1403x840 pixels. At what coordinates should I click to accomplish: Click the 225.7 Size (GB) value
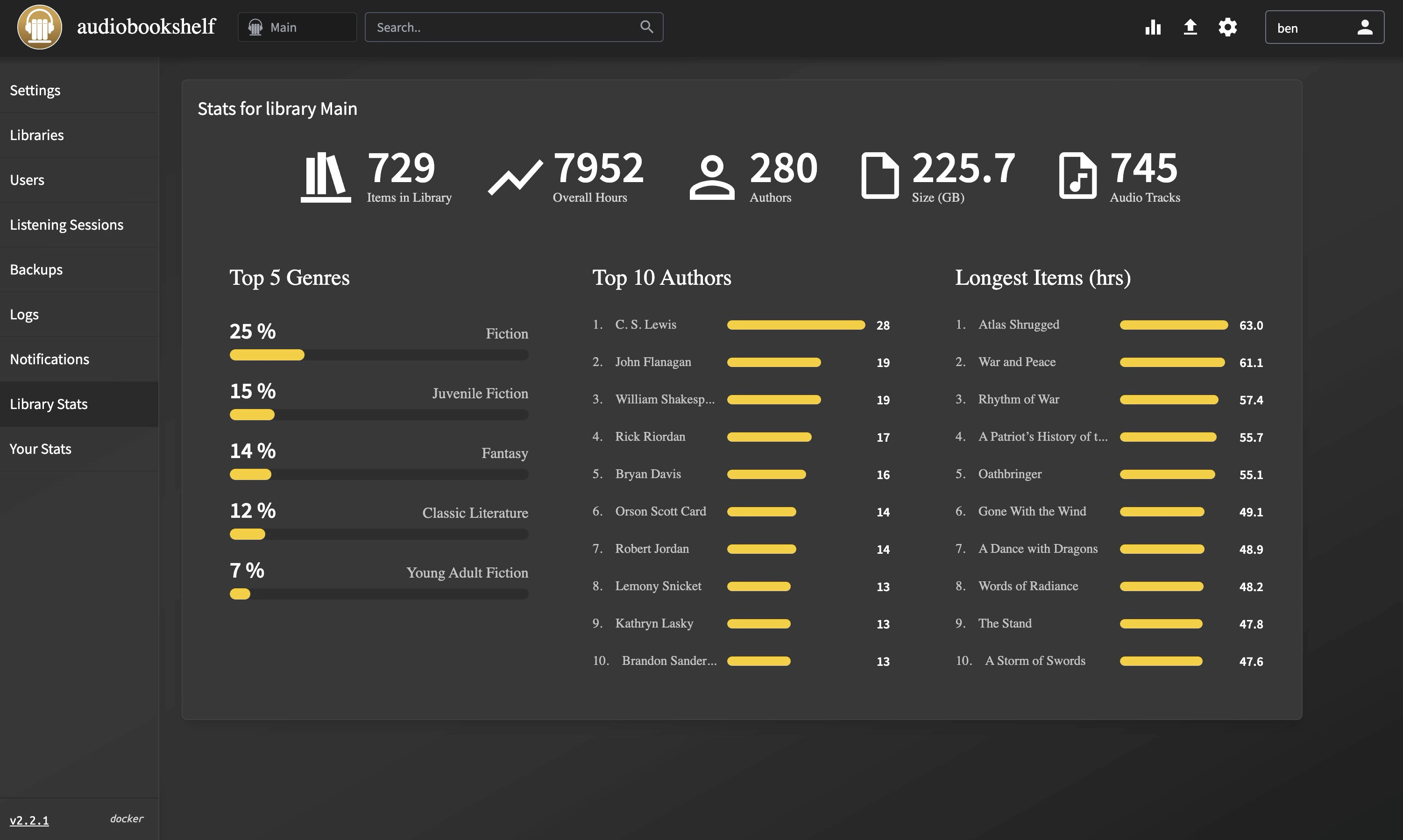(964, 168)
